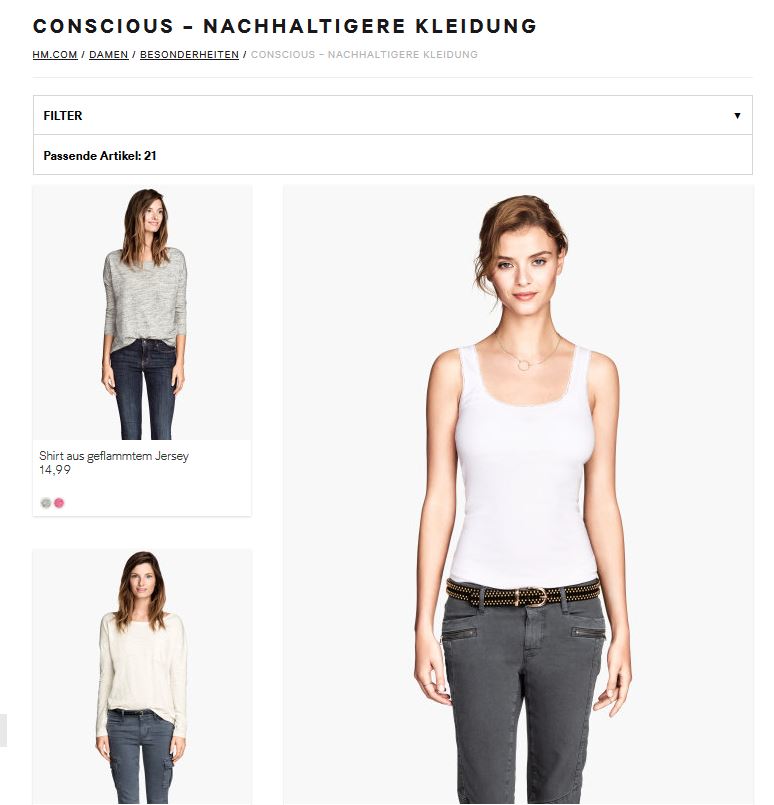The height and width of the screenshot is (805, 774).
Task: Open the large white tank top image
Action: (518, 495)
